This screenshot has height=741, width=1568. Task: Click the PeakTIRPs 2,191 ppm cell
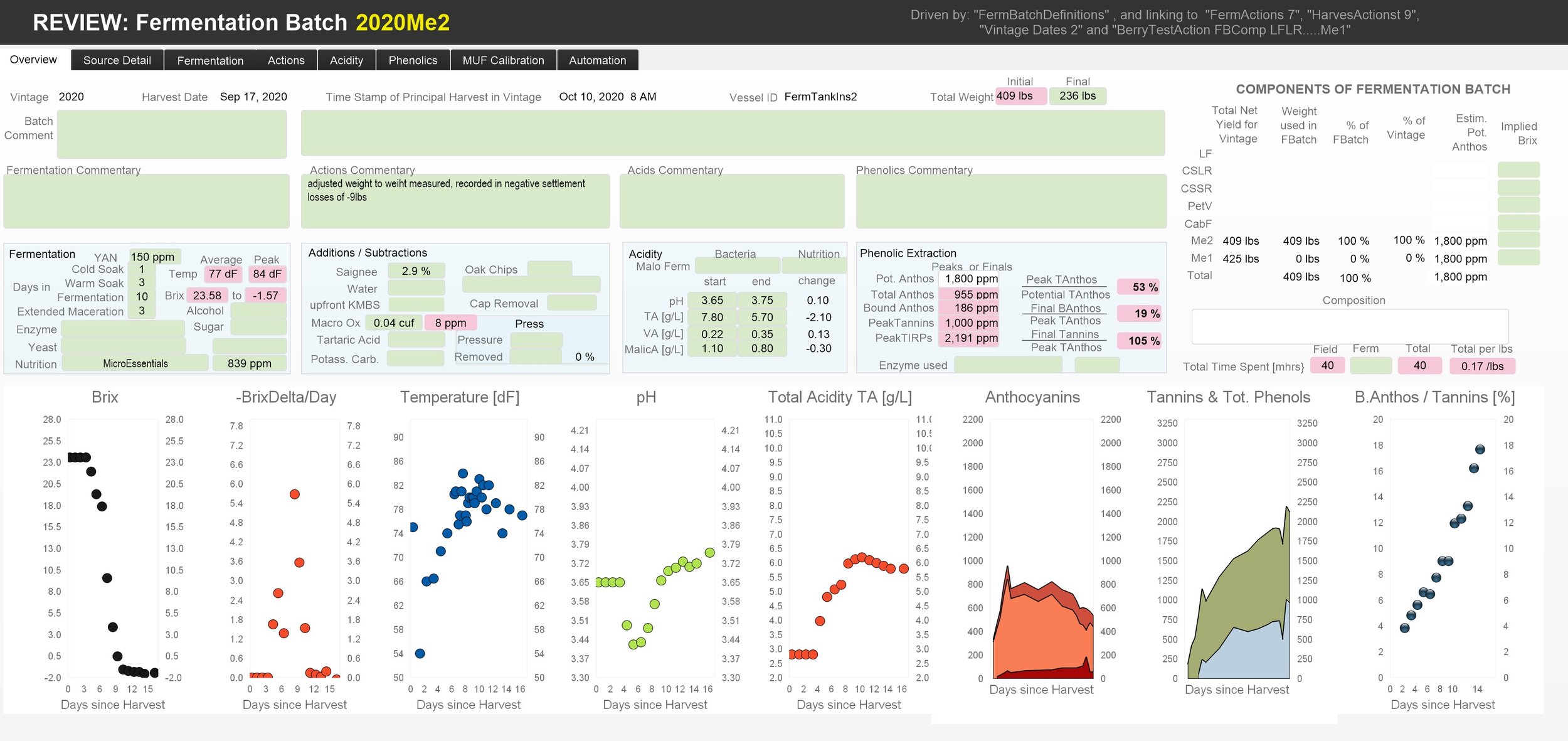tap(968, 338)
